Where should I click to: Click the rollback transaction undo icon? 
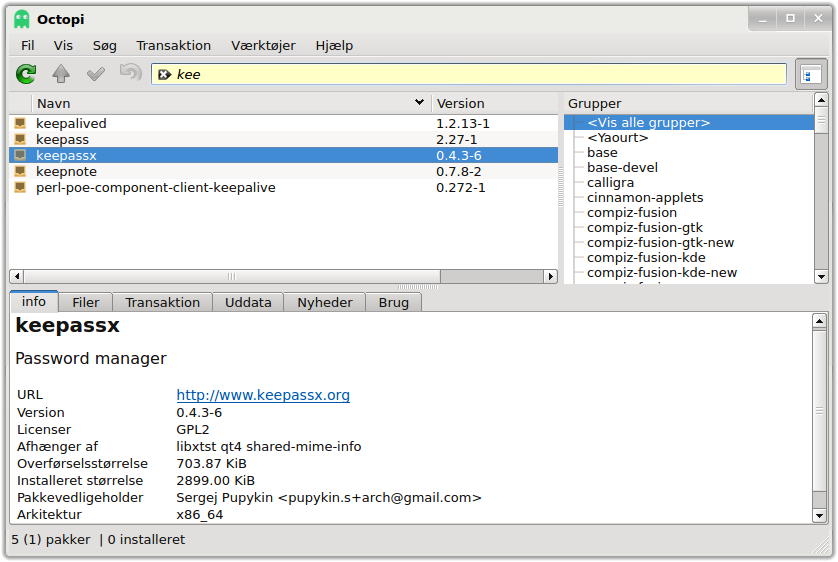[130, 72]
